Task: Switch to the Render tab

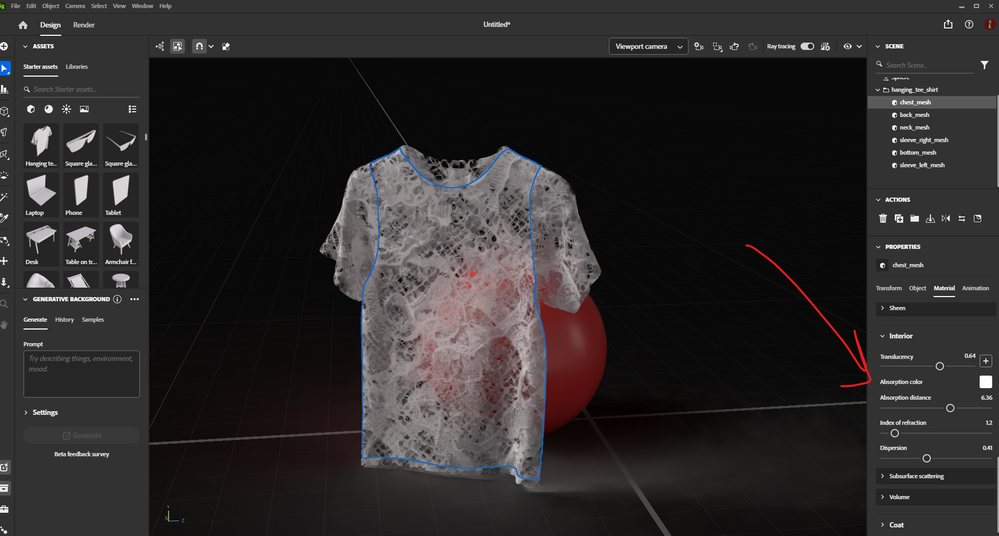Action: tap(83, 25)
